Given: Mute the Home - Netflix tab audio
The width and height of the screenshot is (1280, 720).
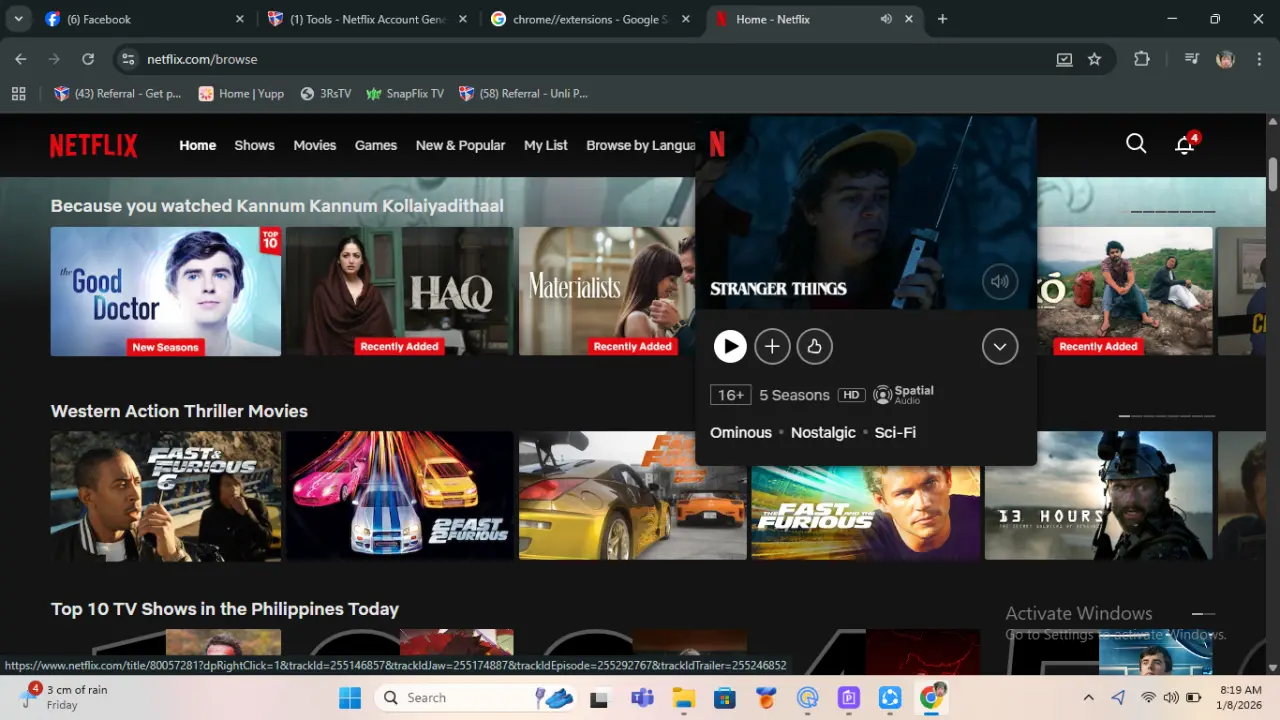Looking at the screenshot, I should click(x=886, y=19).
